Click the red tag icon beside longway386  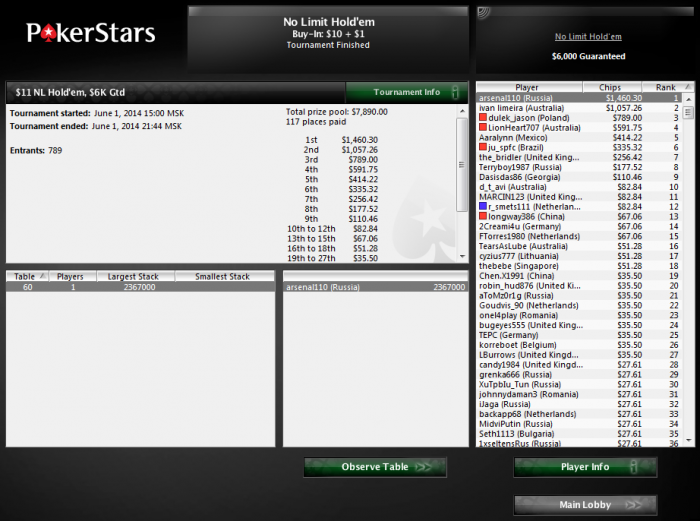pos(483,216)
